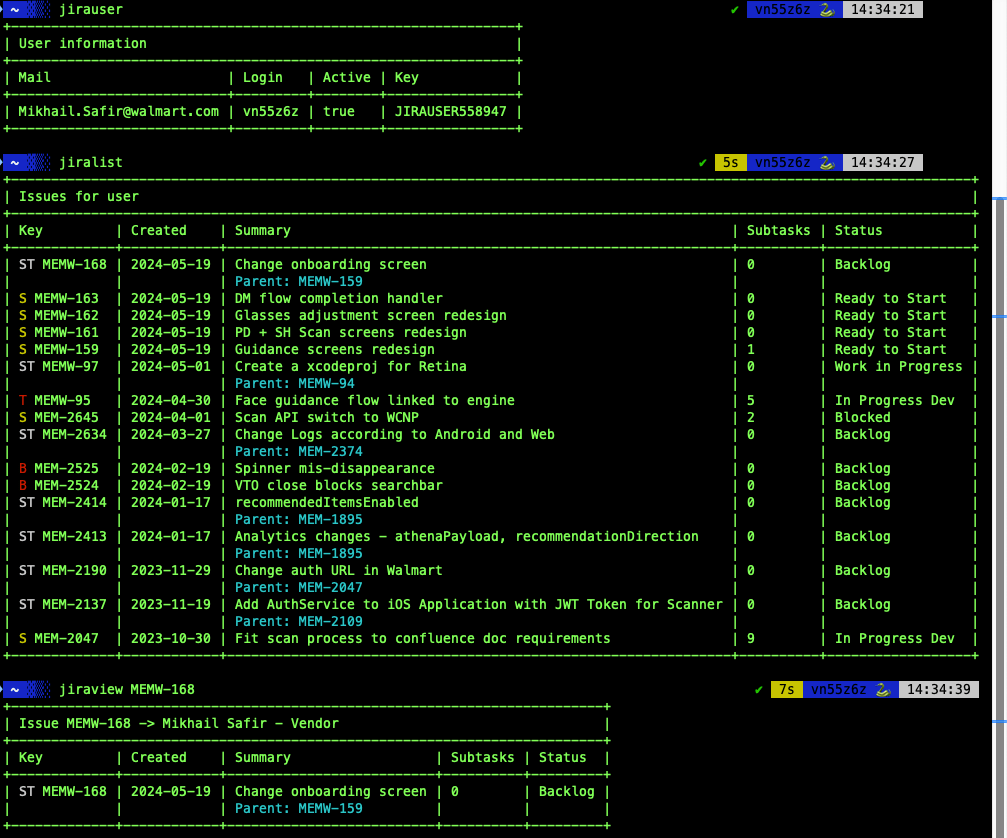1007x838 pixels.
Task: Click the red T type marker for MEMW-95
Action: pos(23,400)
